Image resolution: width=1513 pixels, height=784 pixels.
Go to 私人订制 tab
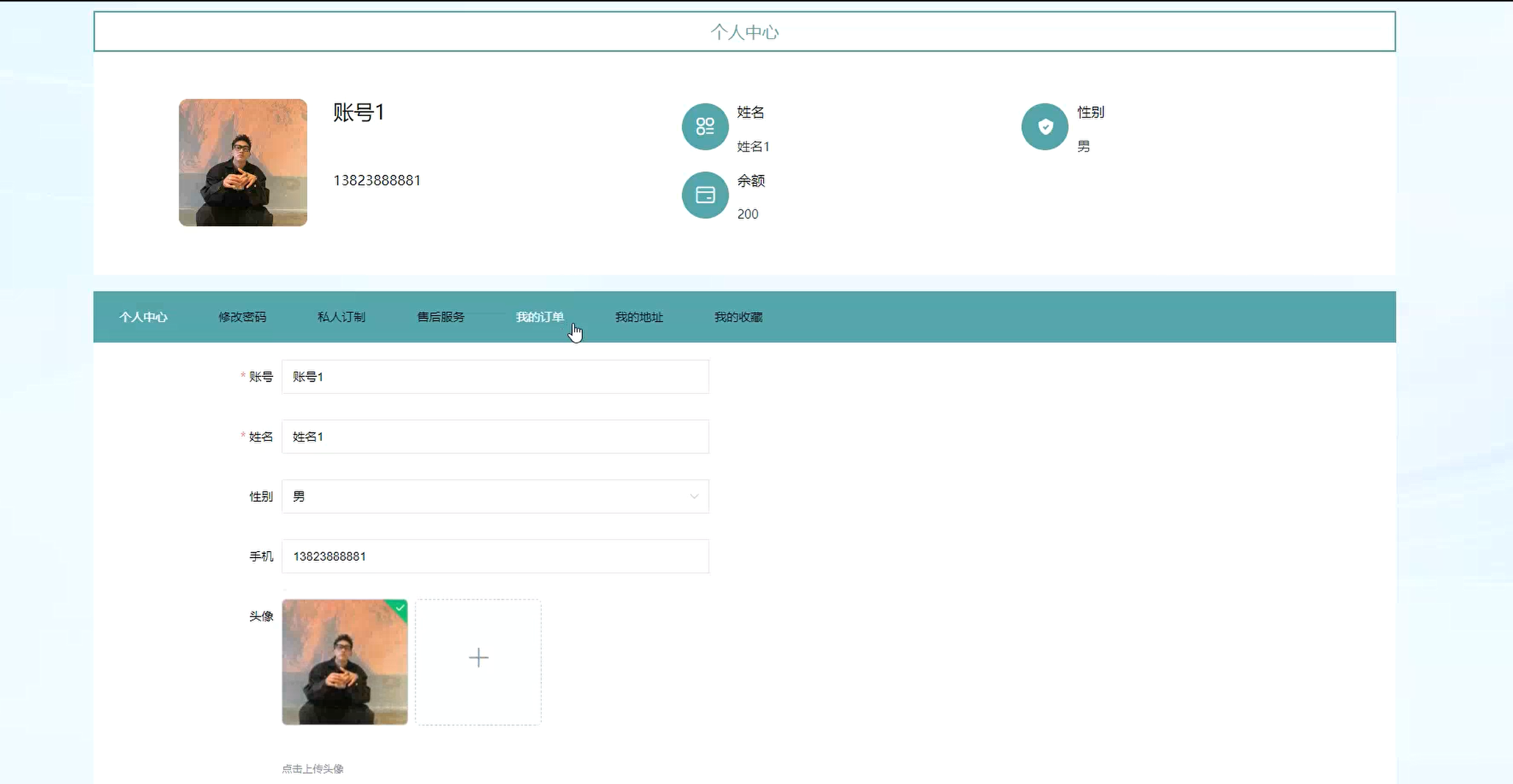click(341, 317)
